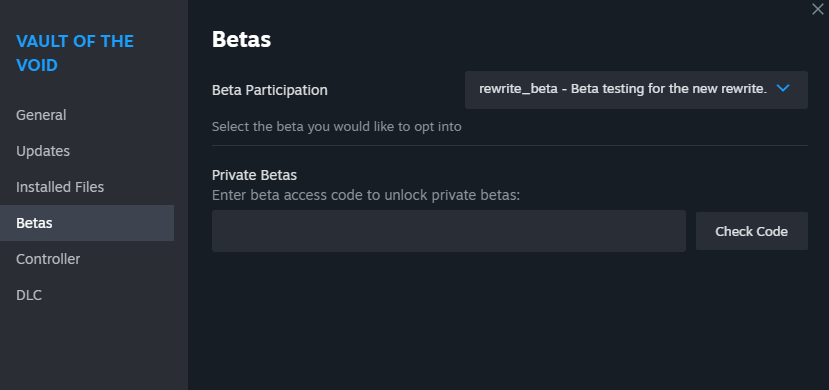The height and width of the screenshot is (390, 829).
Task: Click the Vault of the Void title
Action: click(x=75, y=53)
